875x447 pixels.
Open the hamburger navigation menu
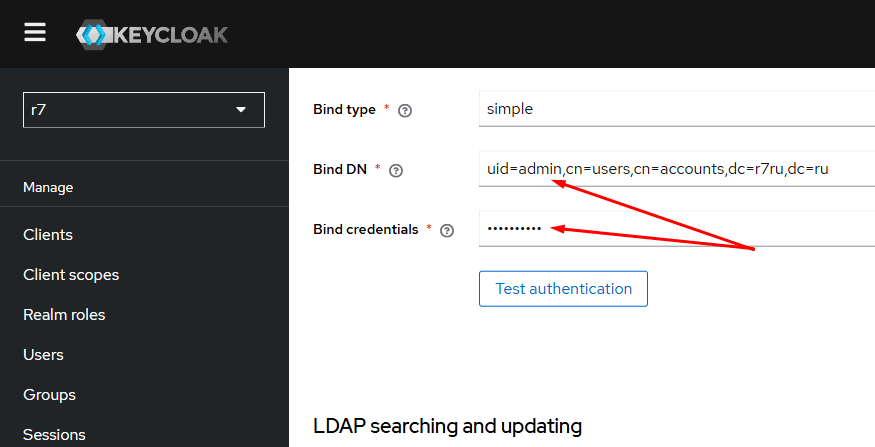(35, 33)
